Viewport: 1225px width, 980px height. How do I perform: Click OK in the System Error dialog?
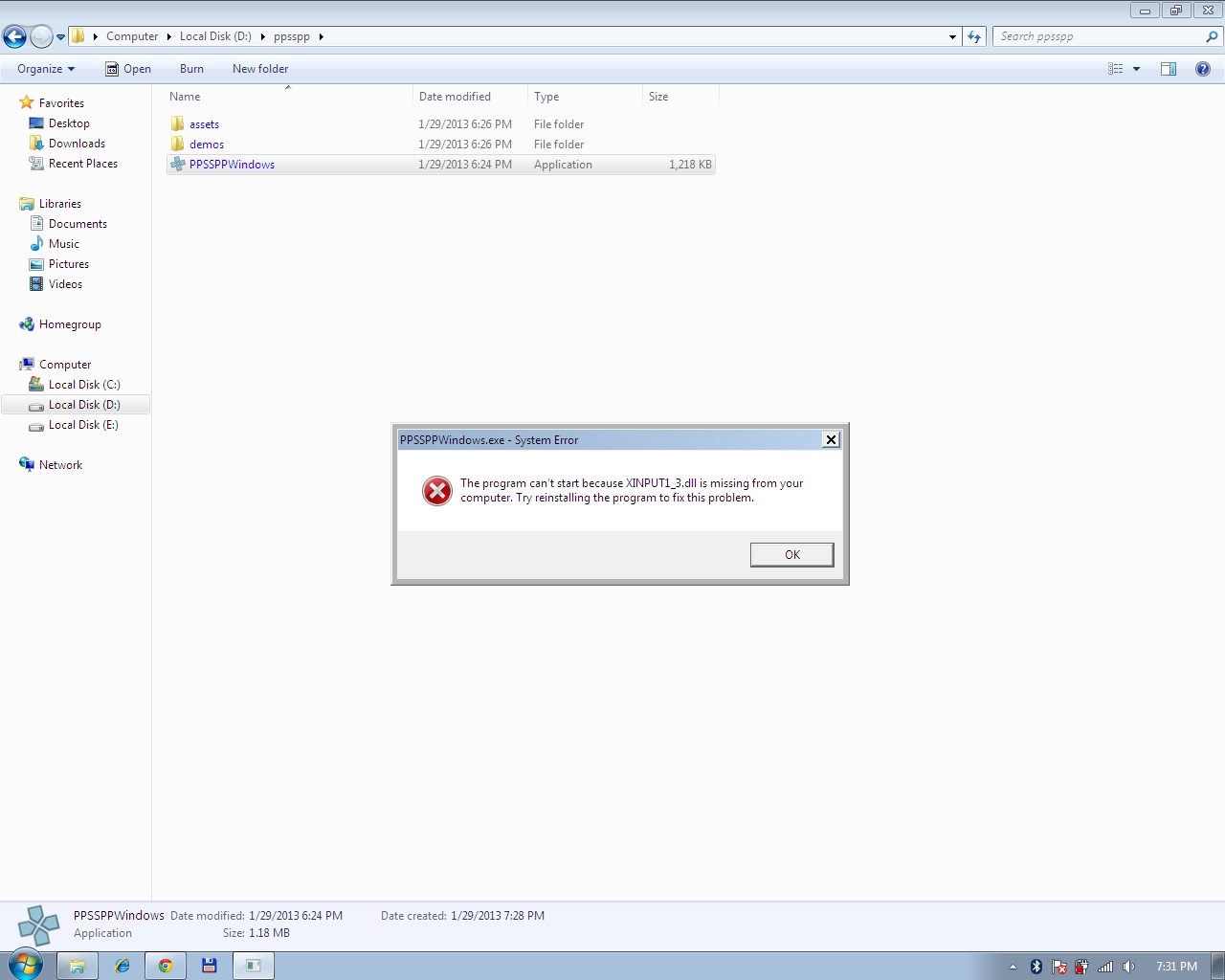791,555
